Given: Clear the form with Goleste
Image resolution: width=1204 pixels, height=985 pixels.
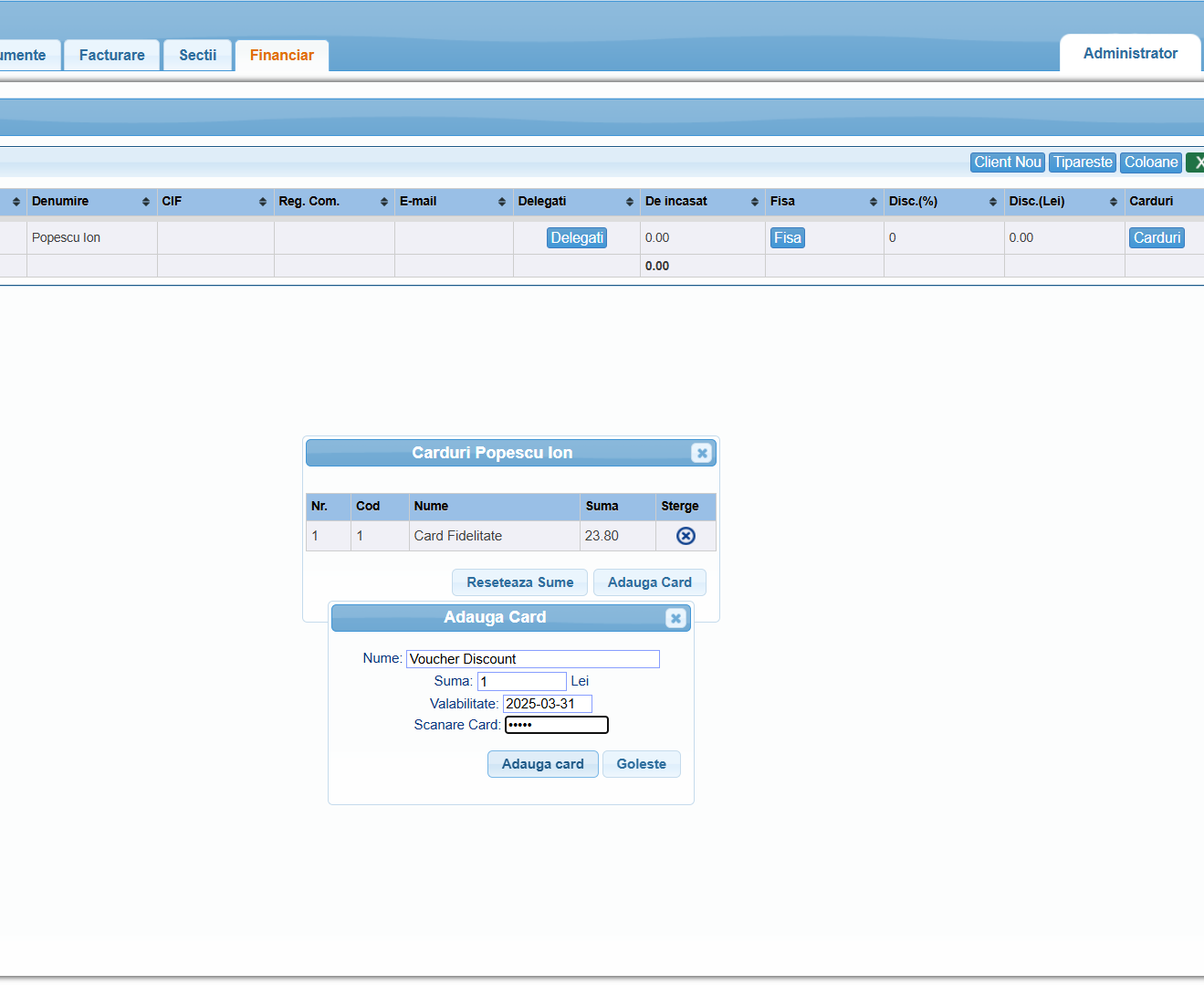Looking at the screenshot, I should coord(641,764).
